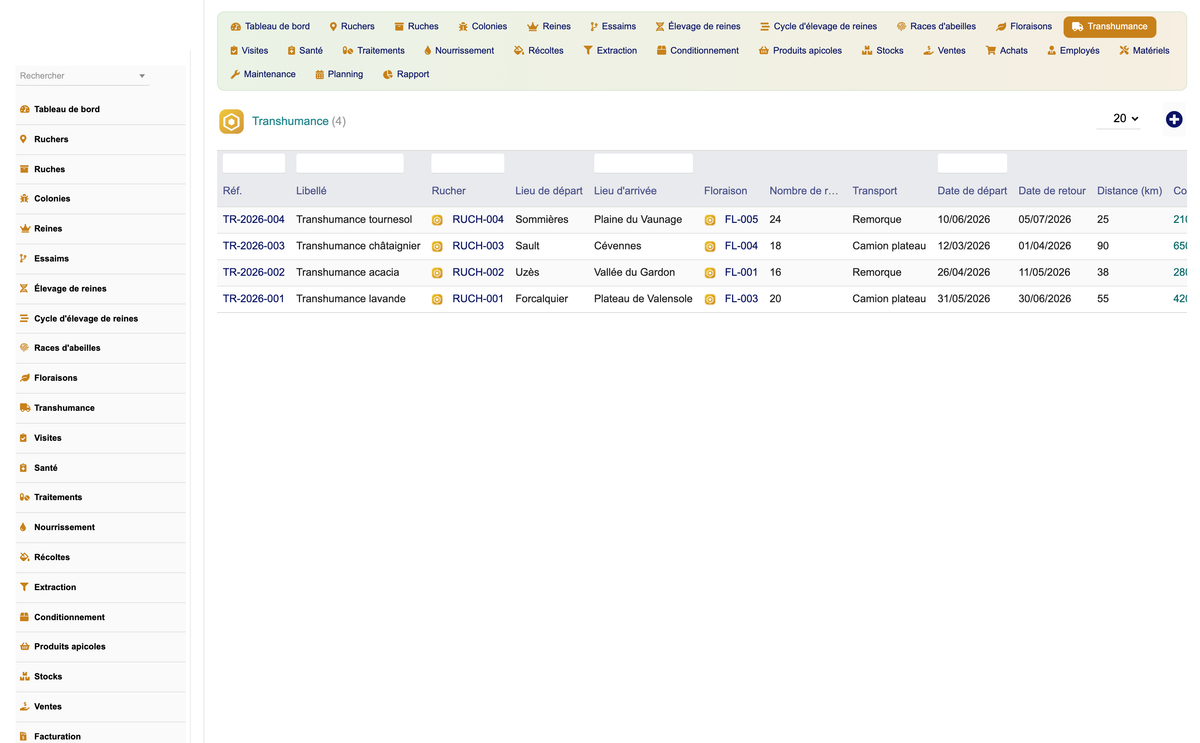Click the sidebar Extraction funnel icon

coord(24,587)
